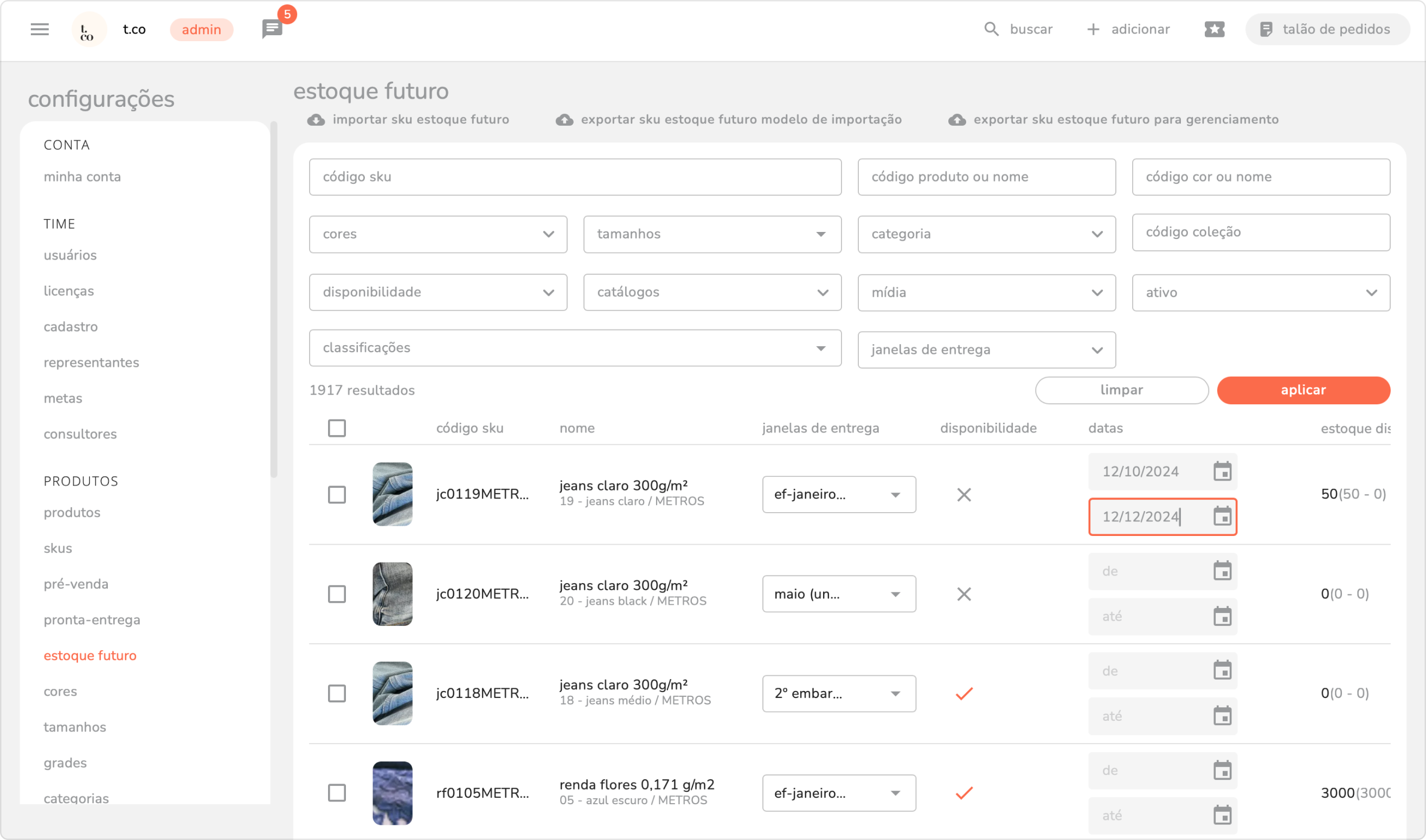This screenshot has height=840, width=1426.
Task: Open the messages icon with badge 5
Action: tap(272, 29)
